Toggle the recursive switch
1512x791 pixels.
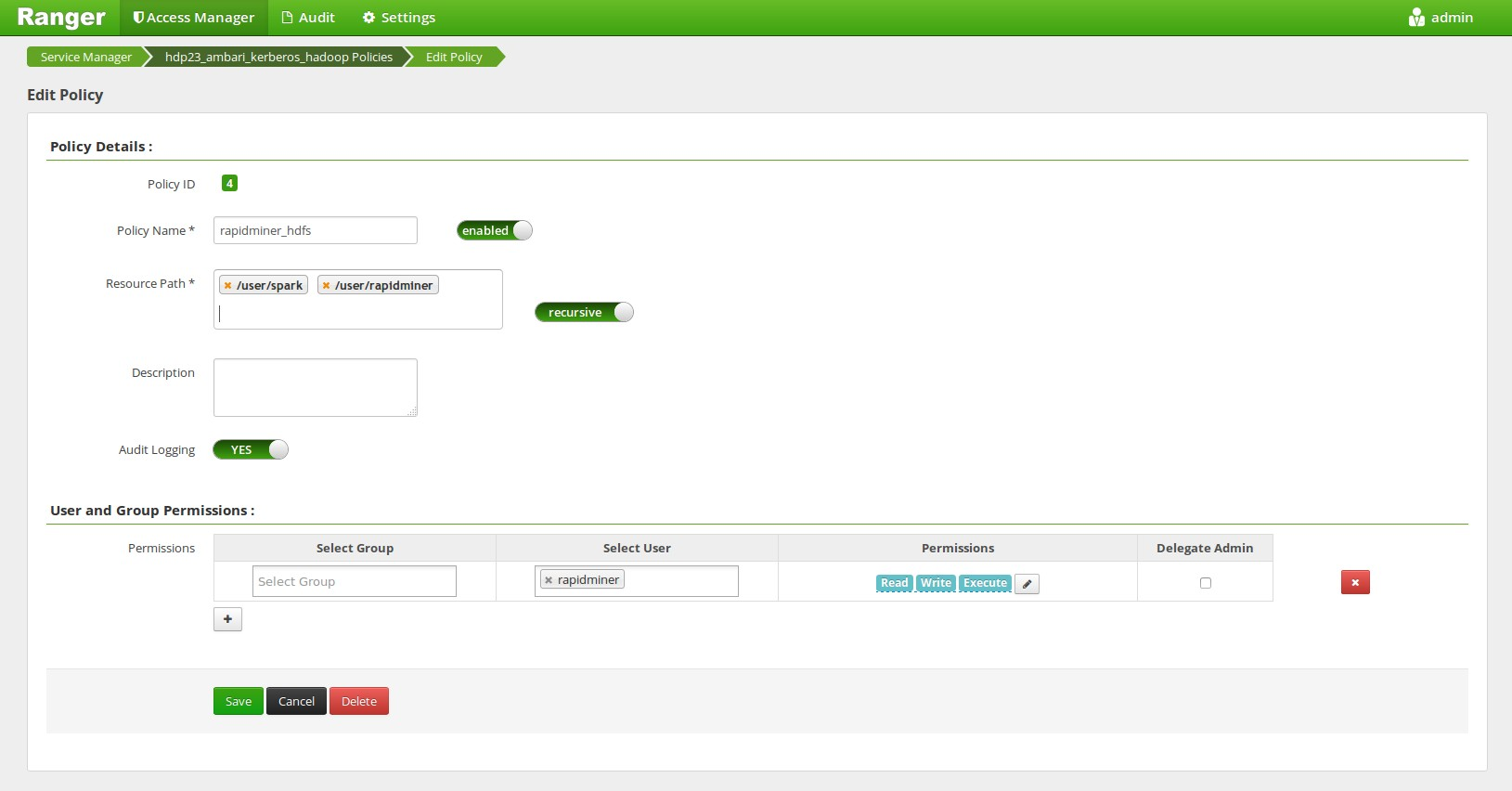[x=584, y=312]
